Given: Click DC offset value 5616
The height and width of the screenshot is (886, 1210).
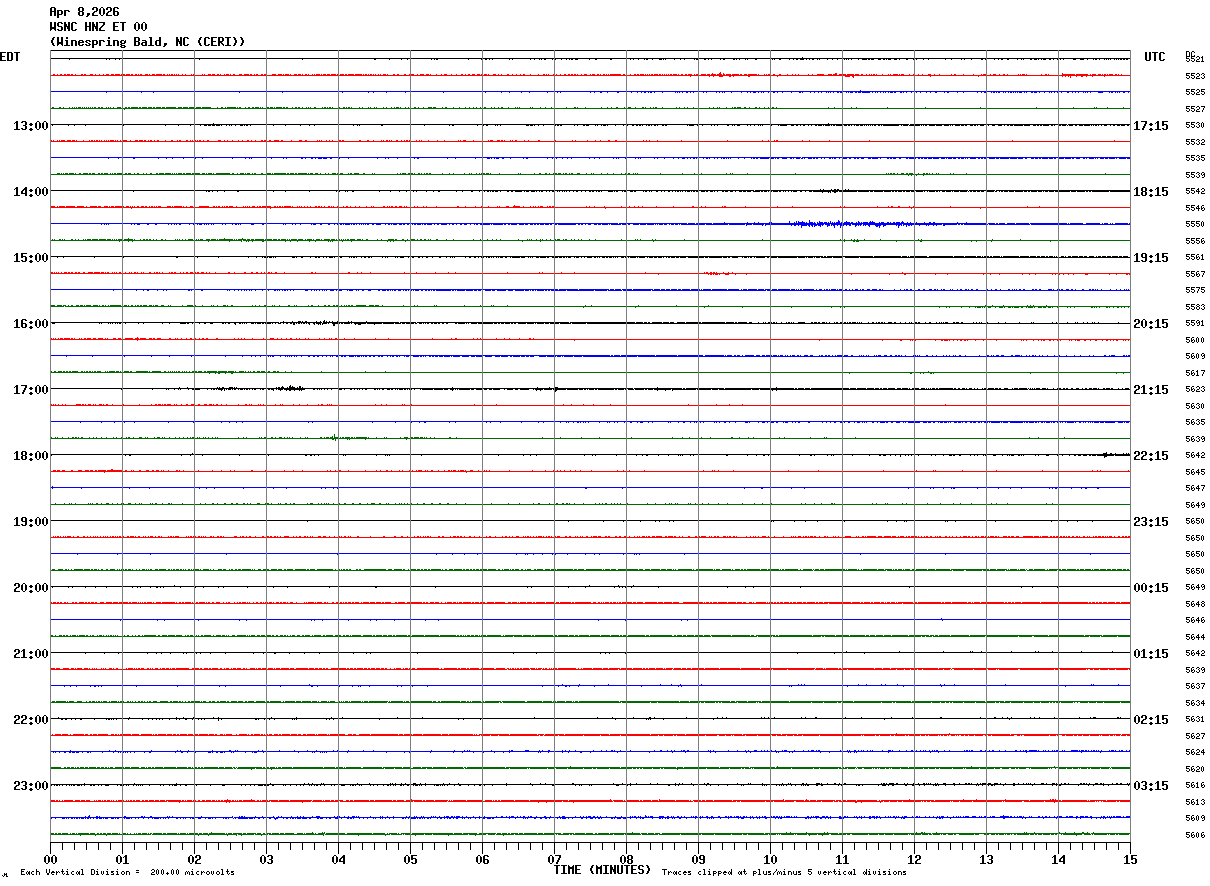Looking at the screenshot, I should coord(1194,785).
